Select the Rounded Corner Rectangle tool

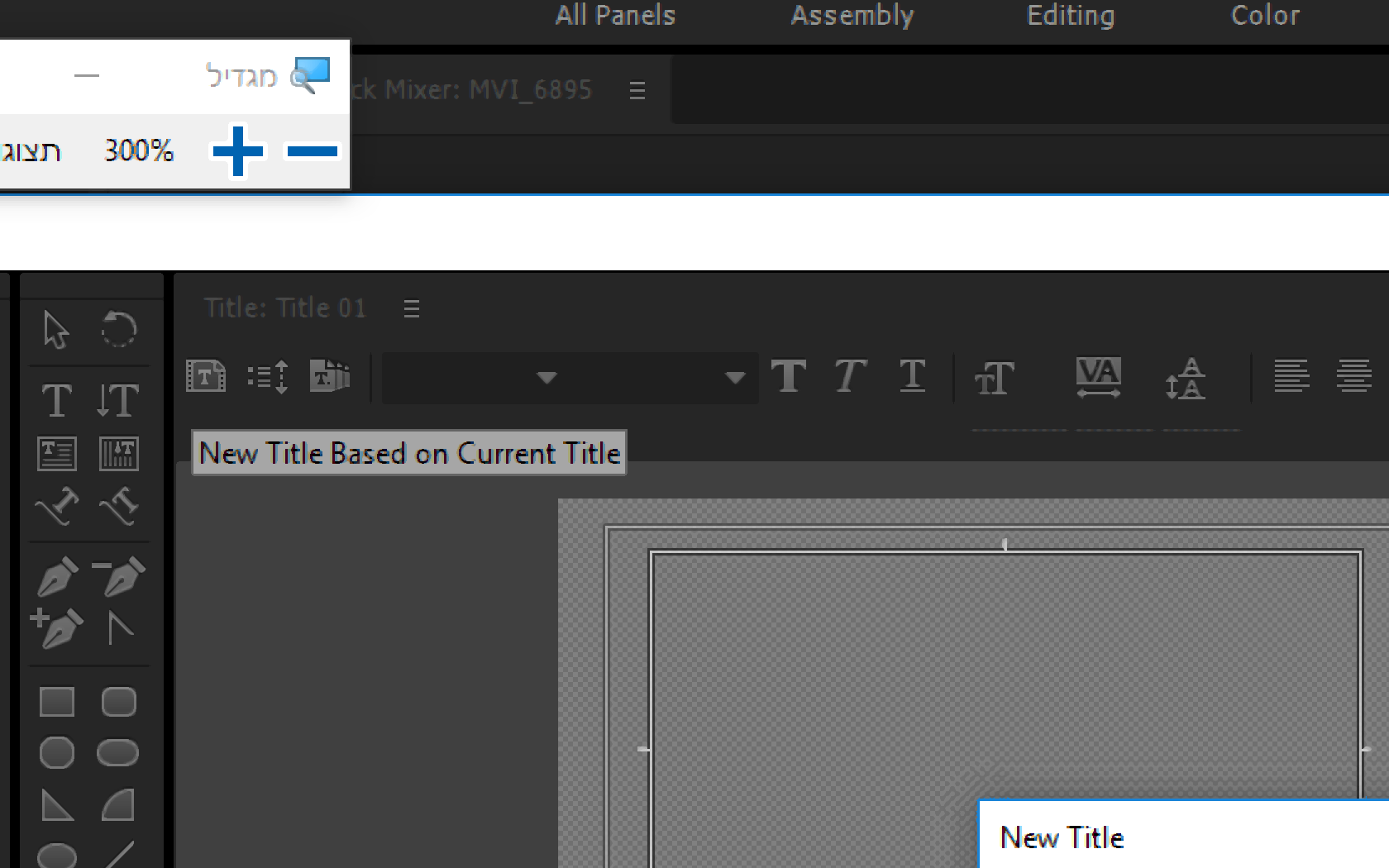(x=118, y=702)
